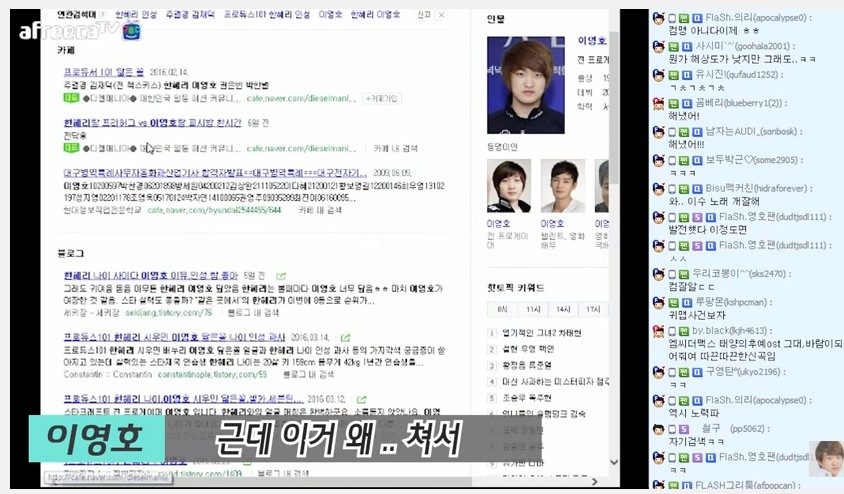
Task: Open external link icon beside 한혜리 나이 사이다 result
Action: click(281, 276)
